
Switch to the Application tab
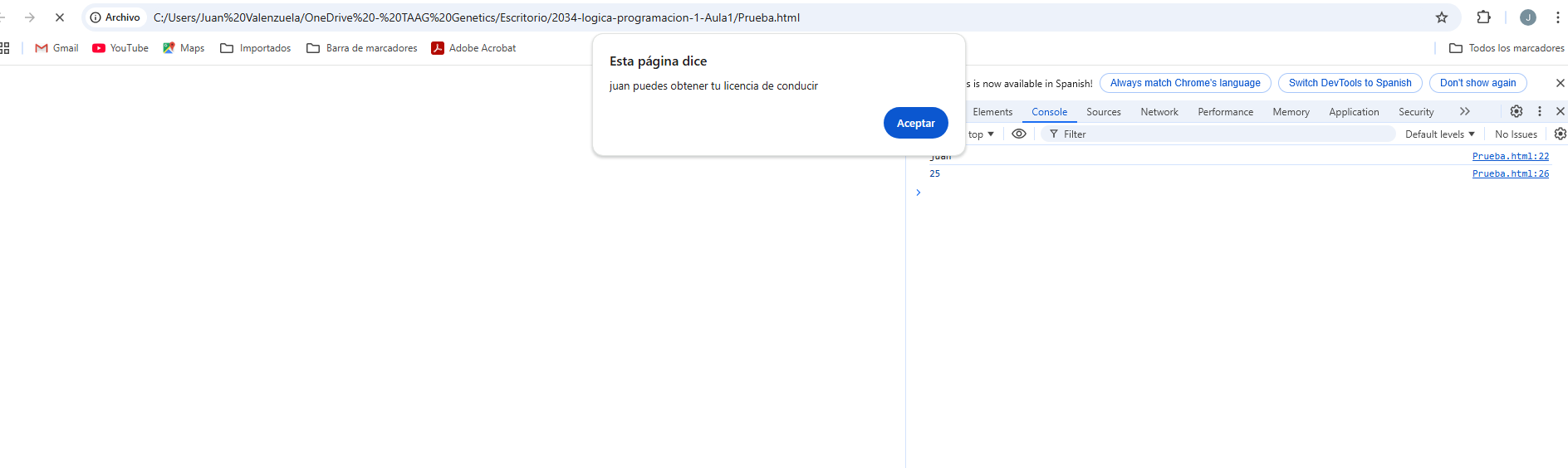click(x=1354, y=112)
